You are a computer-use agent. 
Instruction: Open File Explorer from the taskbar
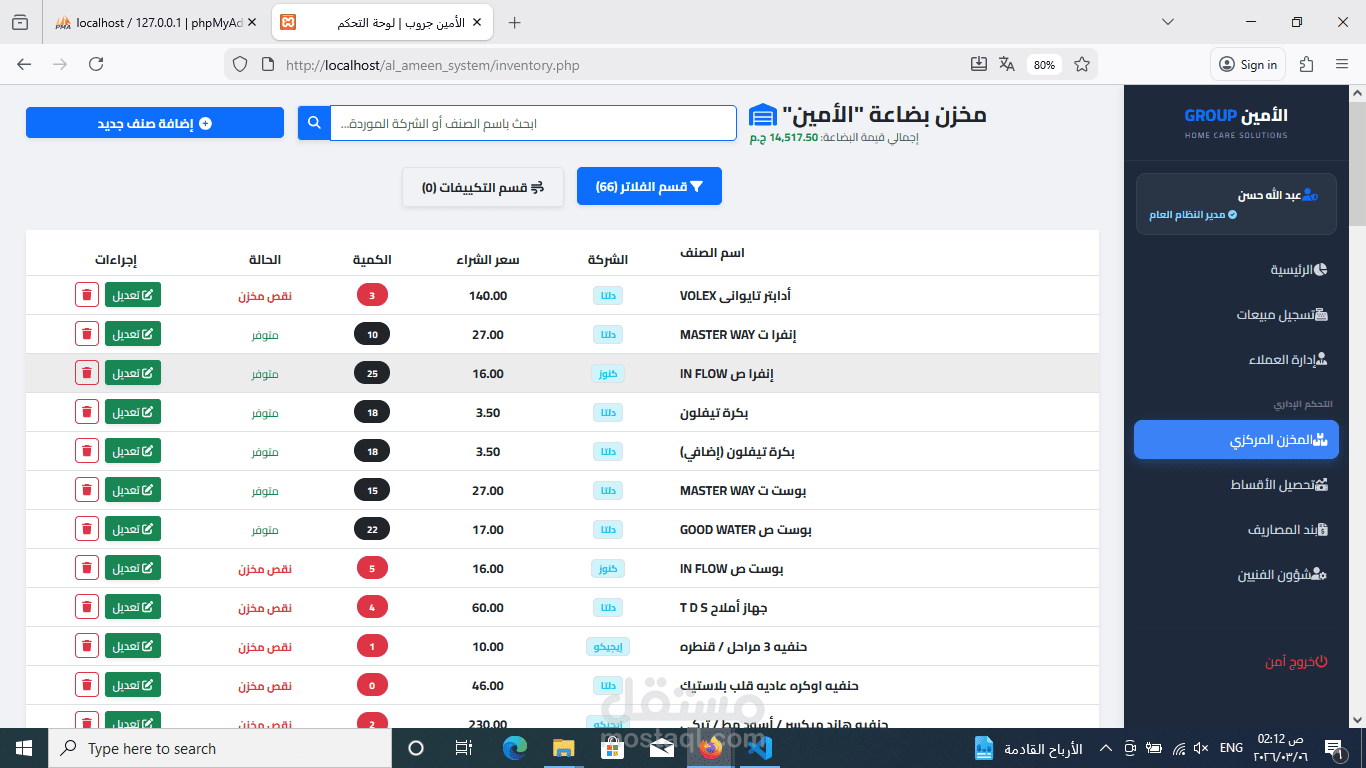[x=563, y=747]
